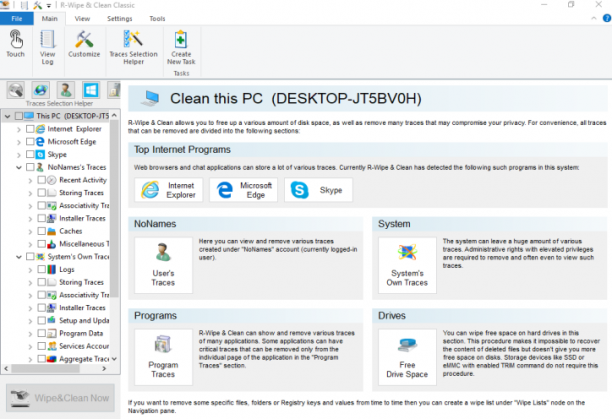Click the Wipe&Clean Now button
612x419 pixels.
pyautogui.click(x=60, y=398)
